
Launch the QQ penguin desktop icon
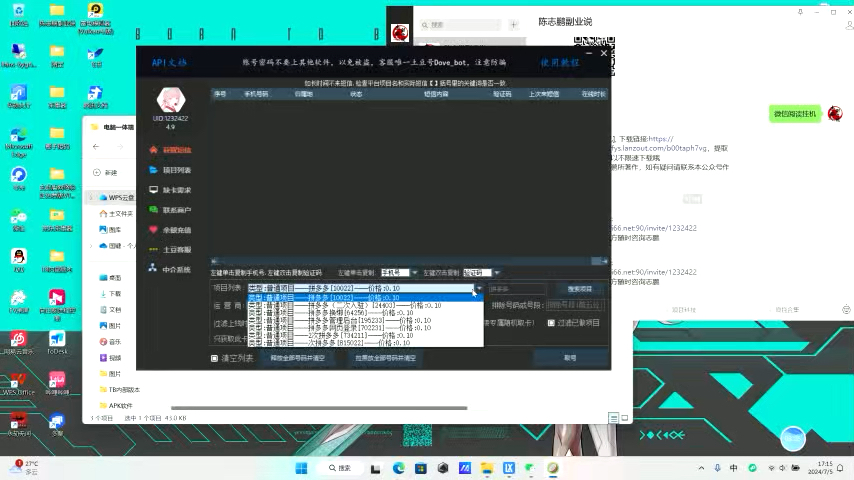(19, 260)
